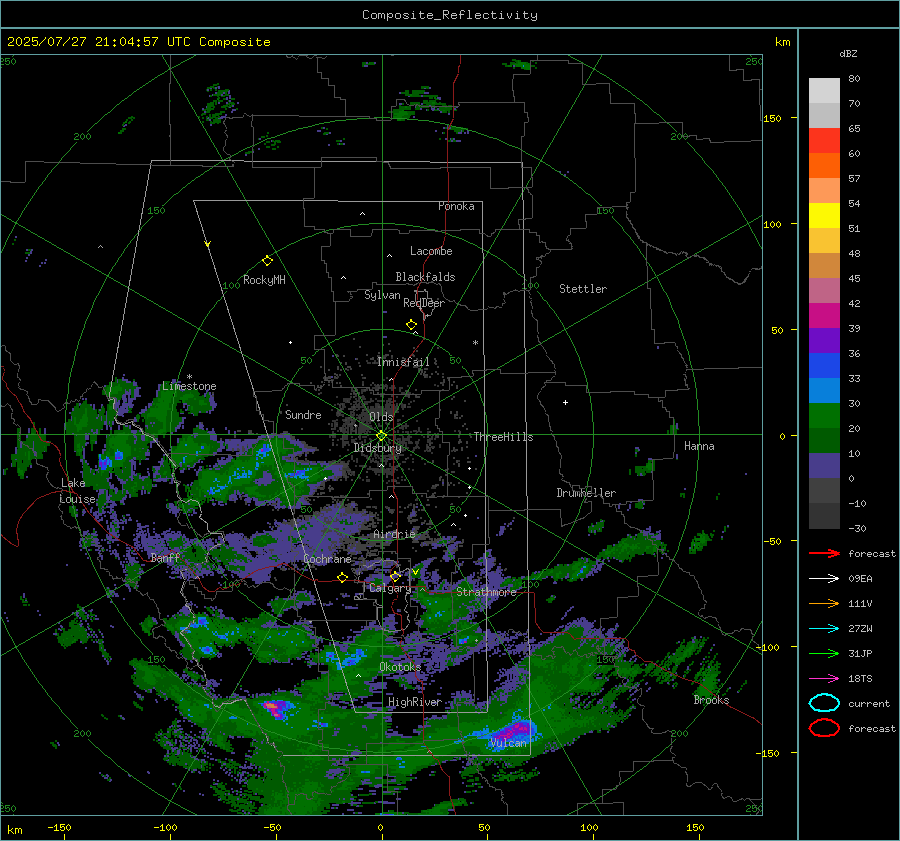Click the yellow diamond marker above Calgary label
Screen dimensions: 900x841
(395, 576)
